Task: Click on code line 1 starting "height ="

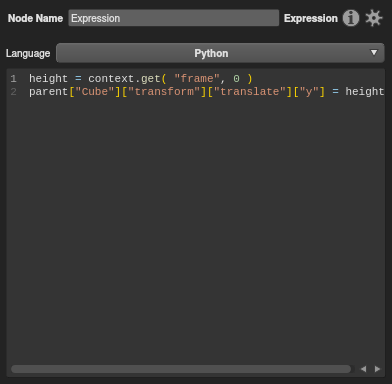Action: point(141,79)
